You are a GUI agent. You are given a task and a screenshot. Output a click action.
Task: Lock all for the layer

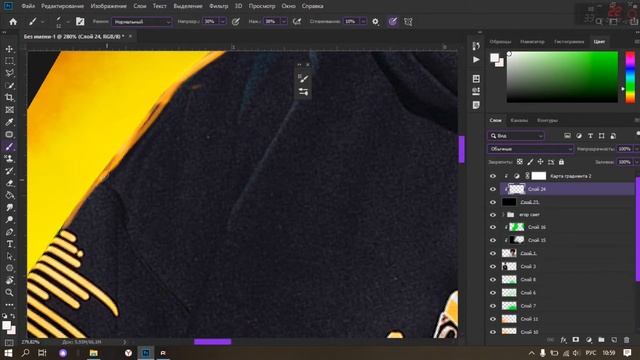(x=561, y=162)
